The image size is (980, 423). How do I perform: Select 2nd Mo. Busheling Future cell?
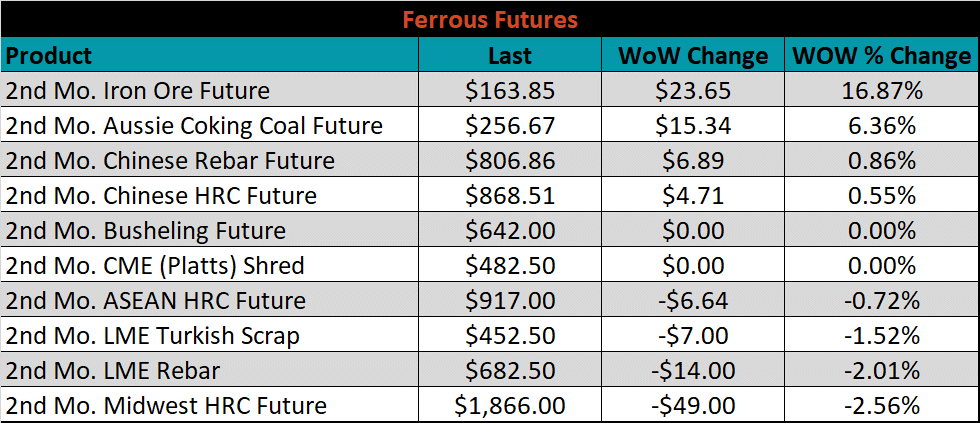(210, 230)
